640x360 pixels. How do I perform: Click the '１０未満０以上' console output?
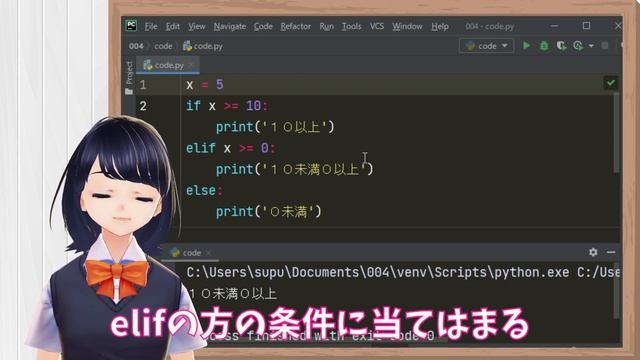[x=232, y=293]
